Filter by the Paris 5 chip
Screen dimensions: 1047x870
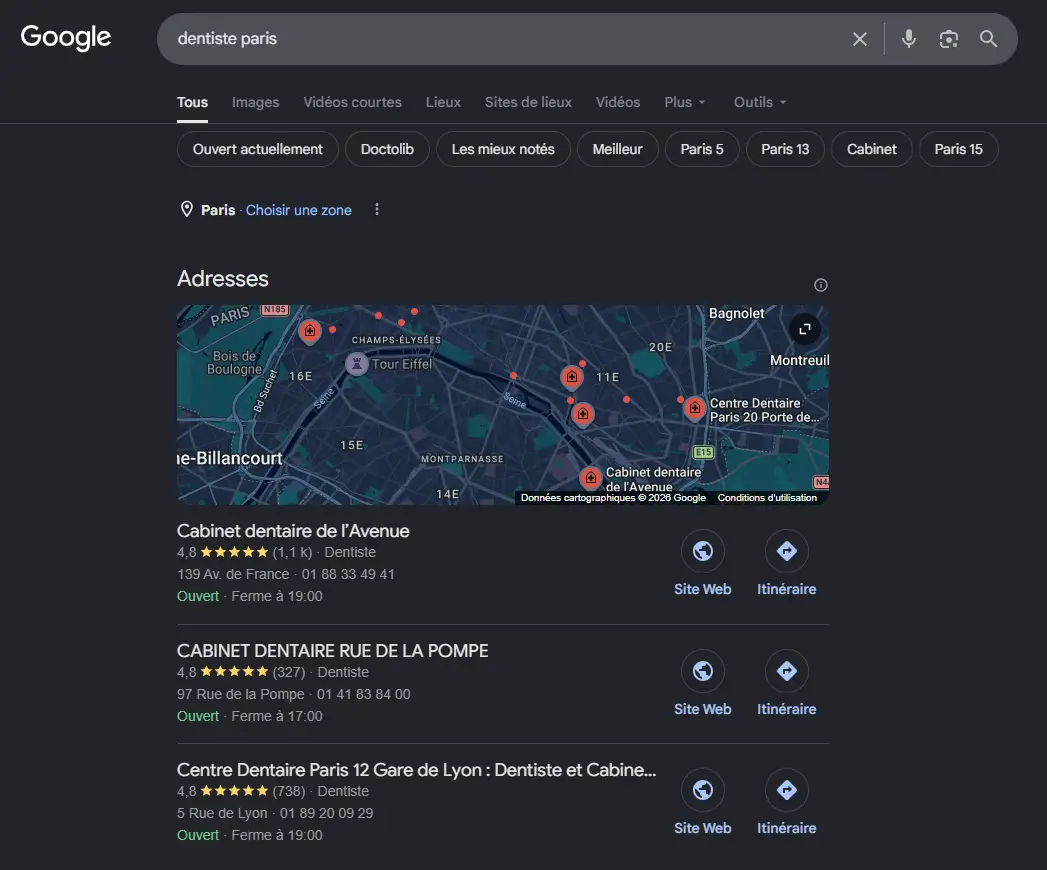coord(702,149)
